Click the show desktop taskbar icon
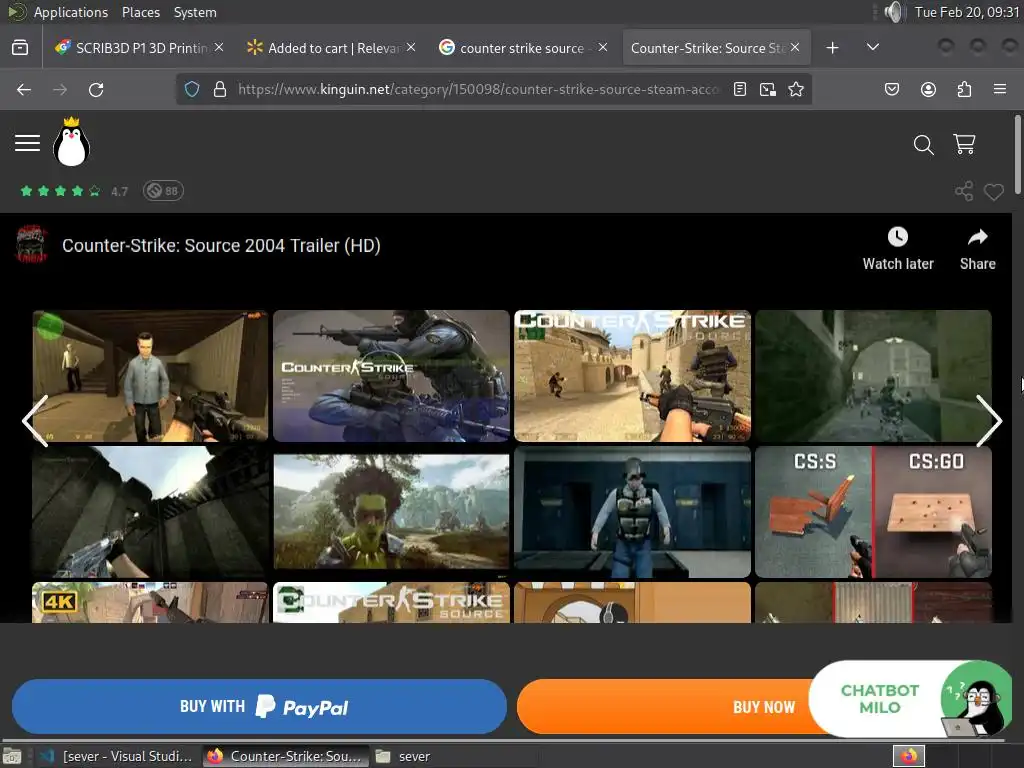Screen dimensions: 1024x768 coord(12,756)
